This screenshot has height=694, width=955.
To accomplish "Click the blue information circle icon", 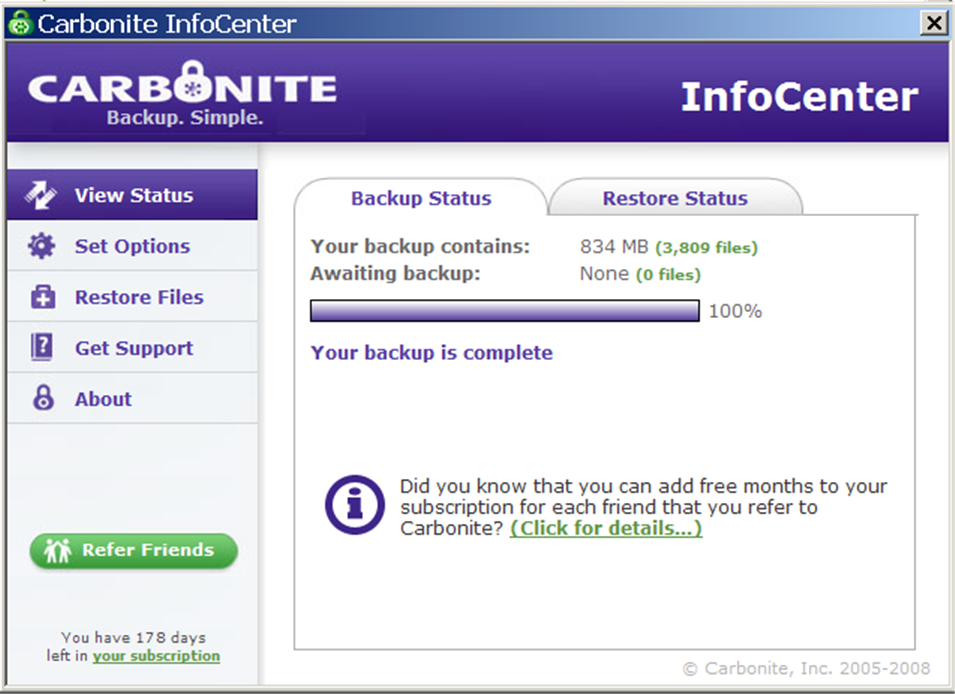I will pos(354,505).
